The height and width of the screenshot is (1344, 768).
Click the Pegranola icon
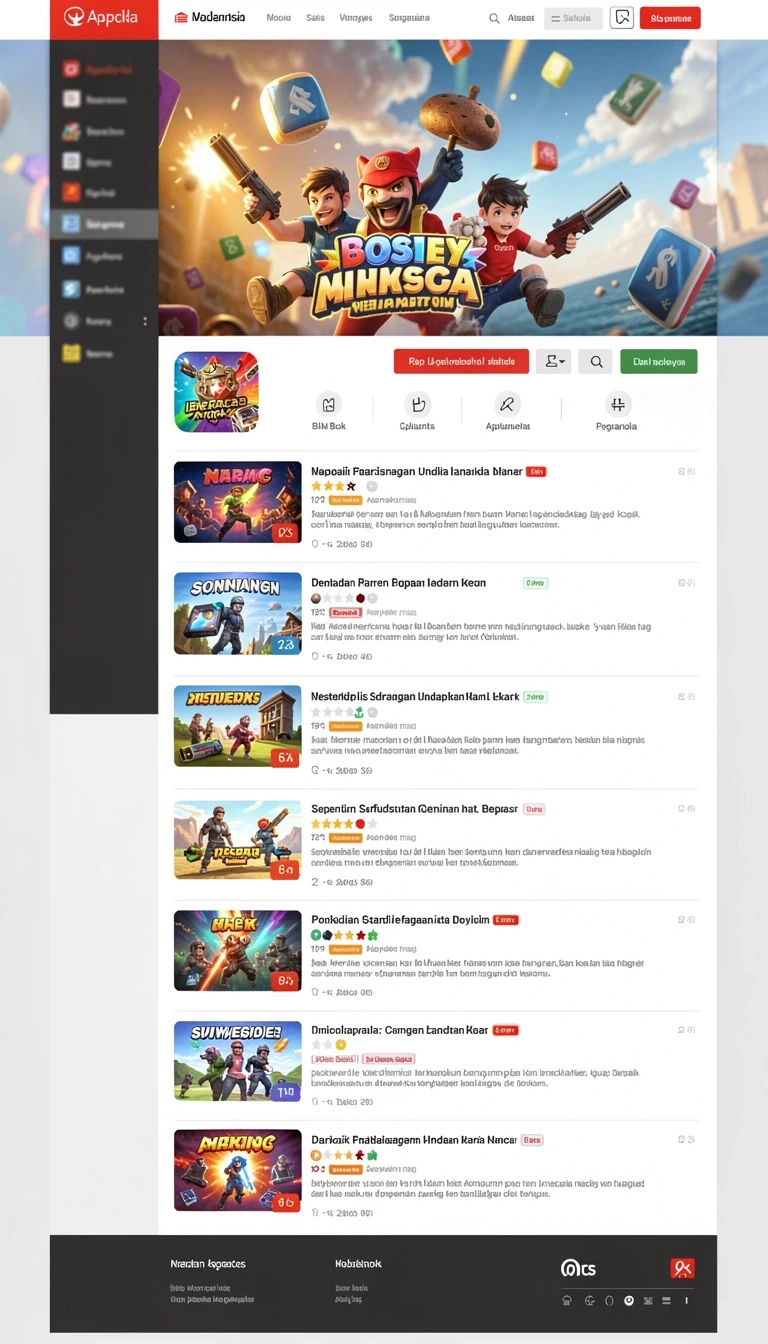pyautogui.click(x=617, y=404)
